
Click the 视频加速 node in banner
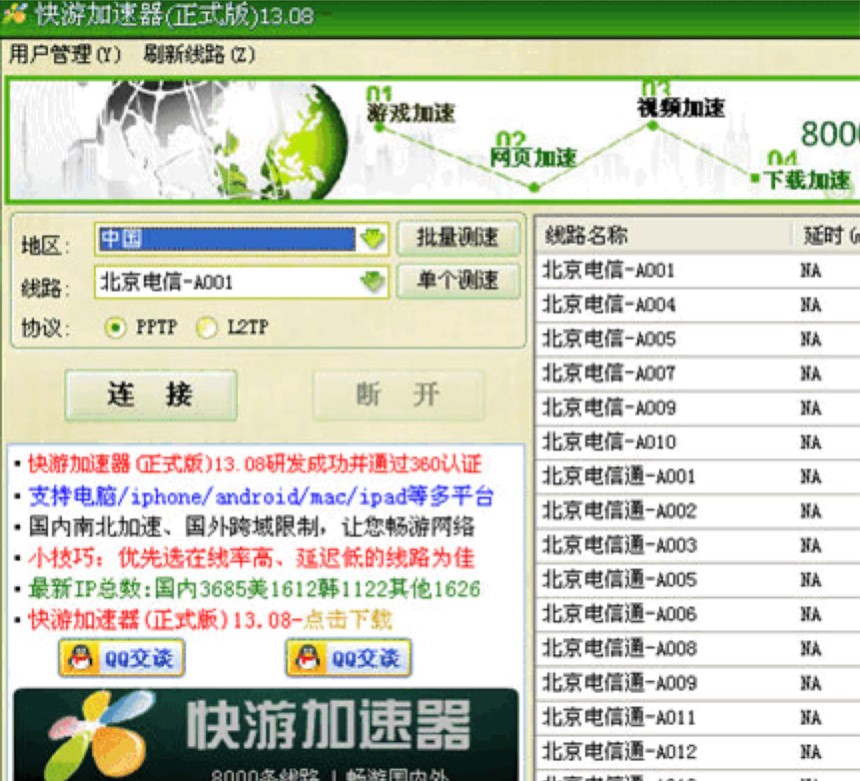[x=653, y=124]
